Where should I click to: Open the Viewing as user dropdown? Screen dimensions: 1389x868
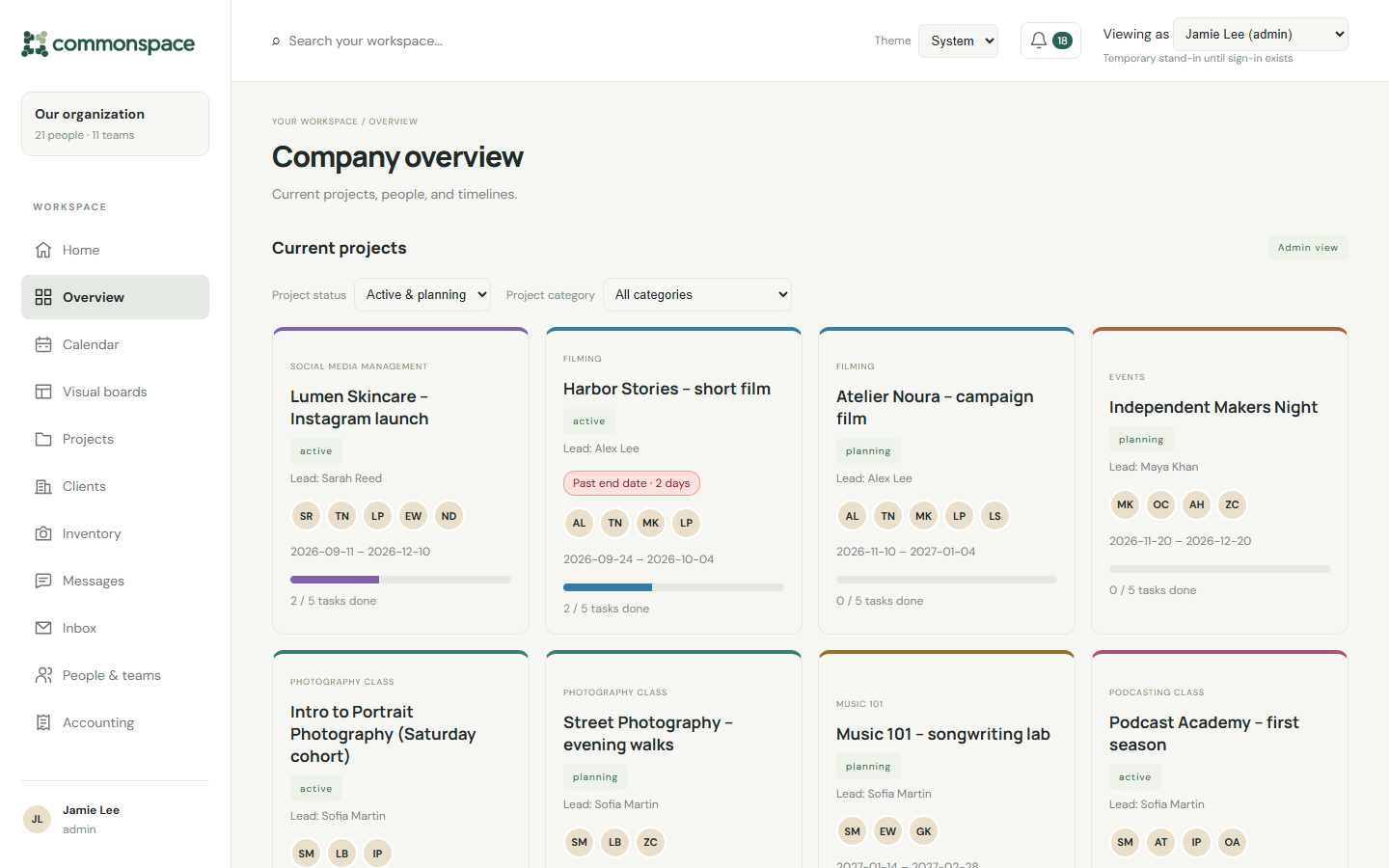1260,34
